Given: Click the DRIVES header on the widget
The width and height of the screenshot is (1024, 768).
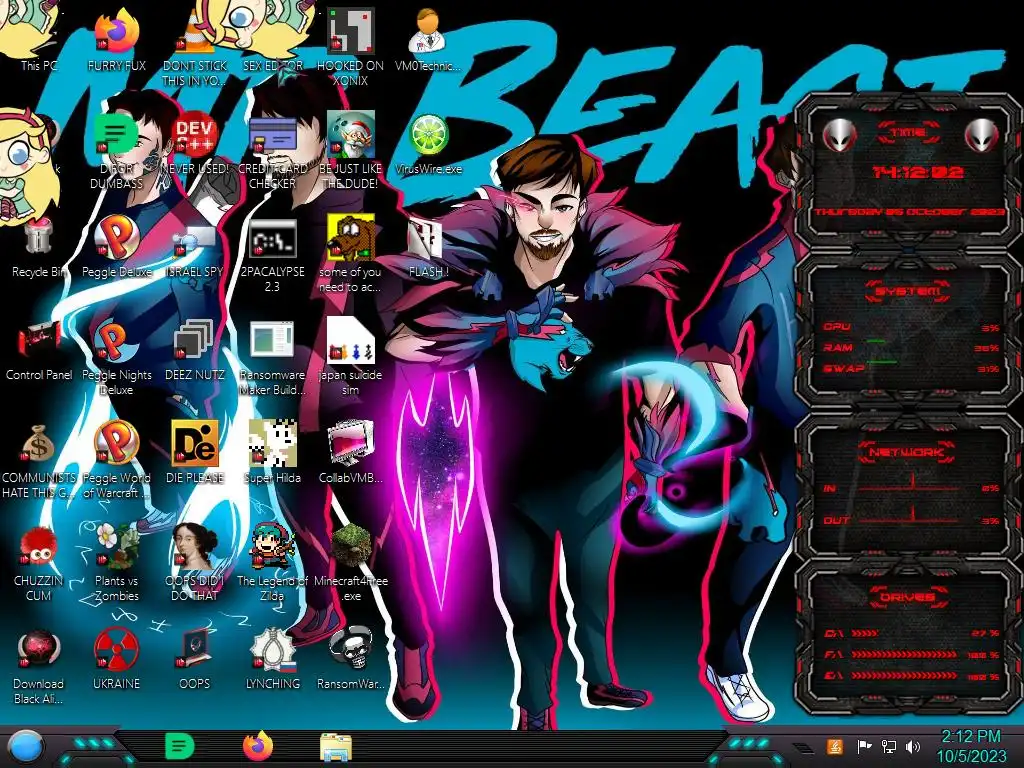Looking at the screenshot, I should (908, 597).
